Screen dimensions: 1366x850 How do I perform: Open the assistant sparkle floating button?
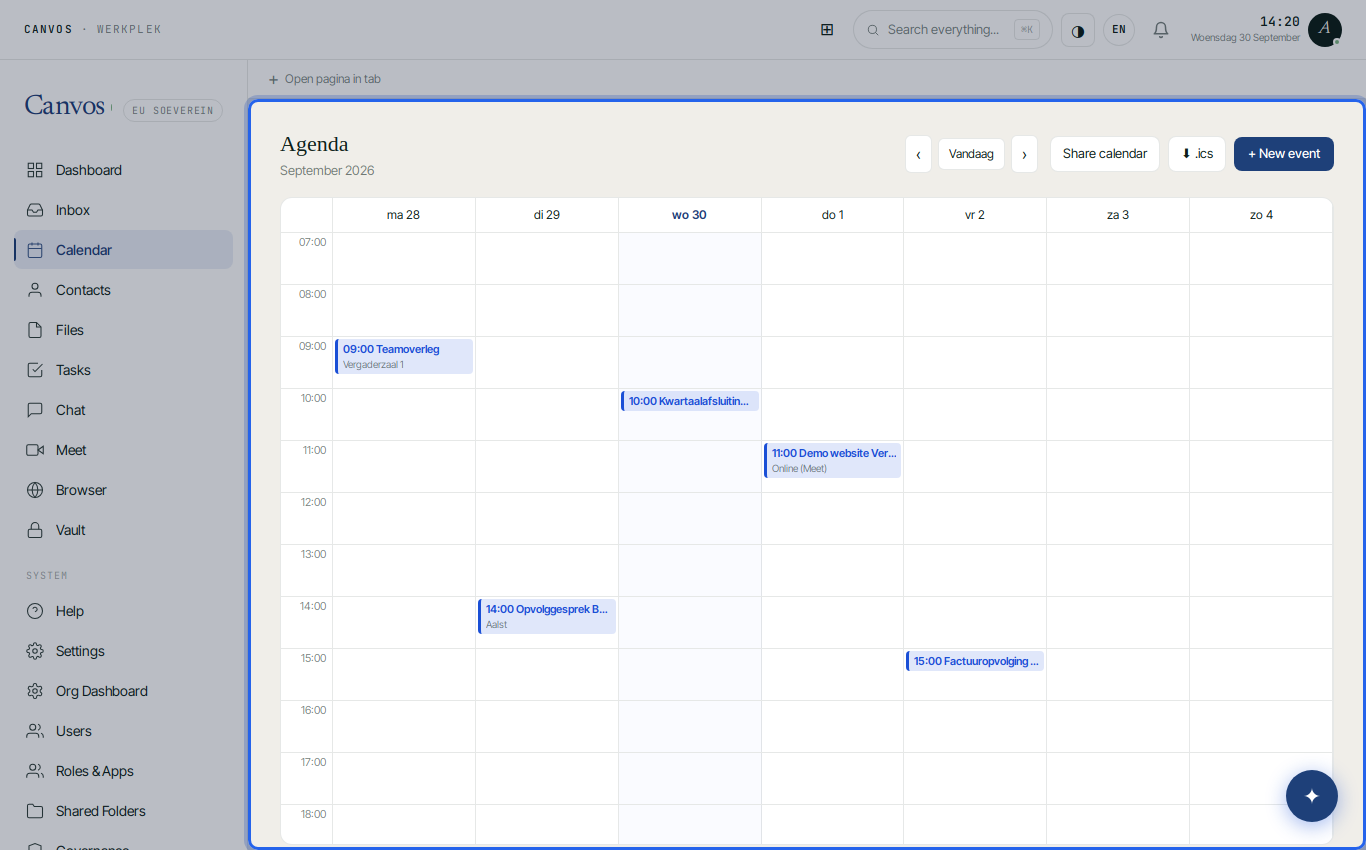tap(1312, 796)
